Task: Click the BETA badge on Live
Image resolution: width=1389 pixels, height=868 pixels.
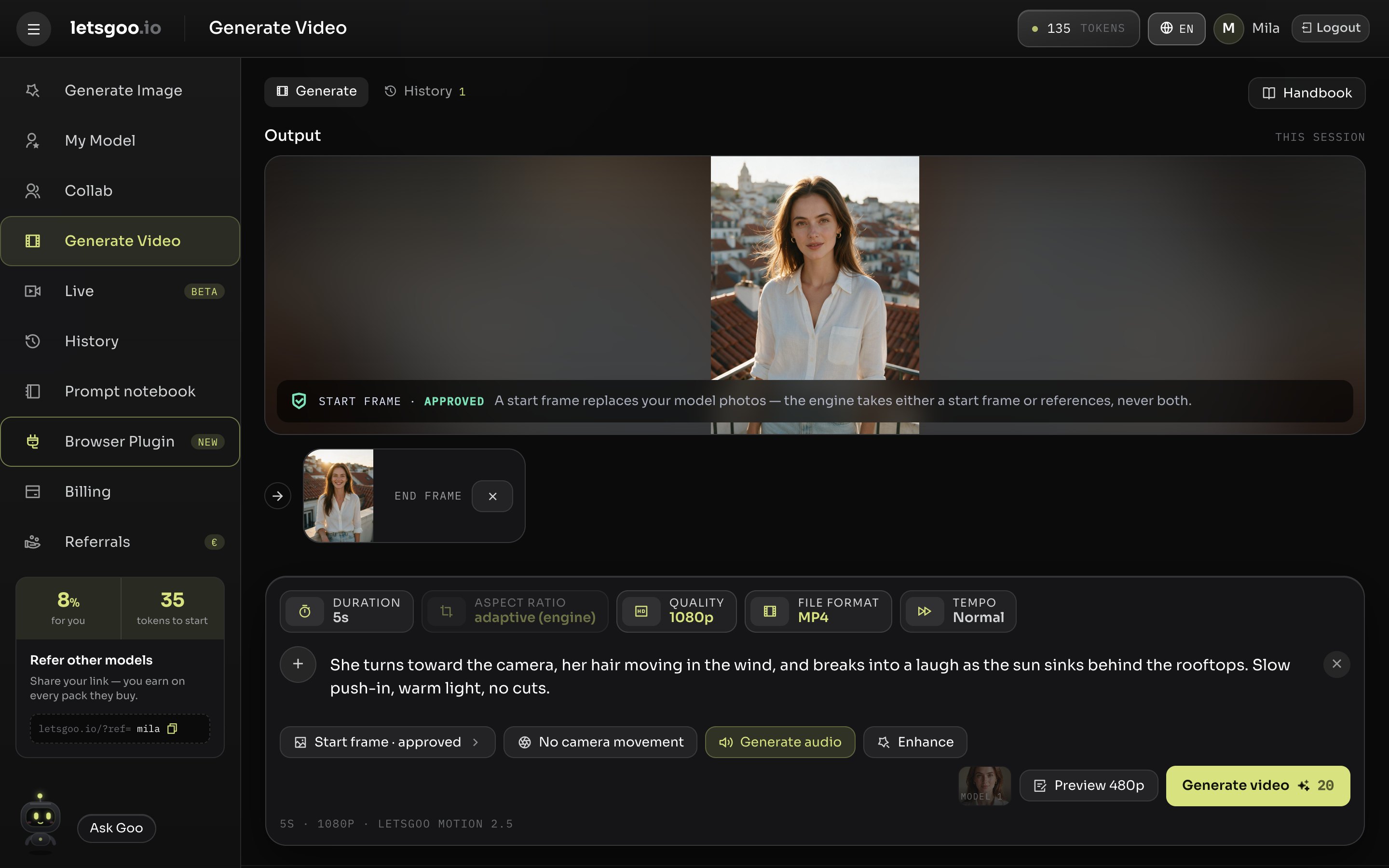Action: pyautogui.click(x=204, y=292)
